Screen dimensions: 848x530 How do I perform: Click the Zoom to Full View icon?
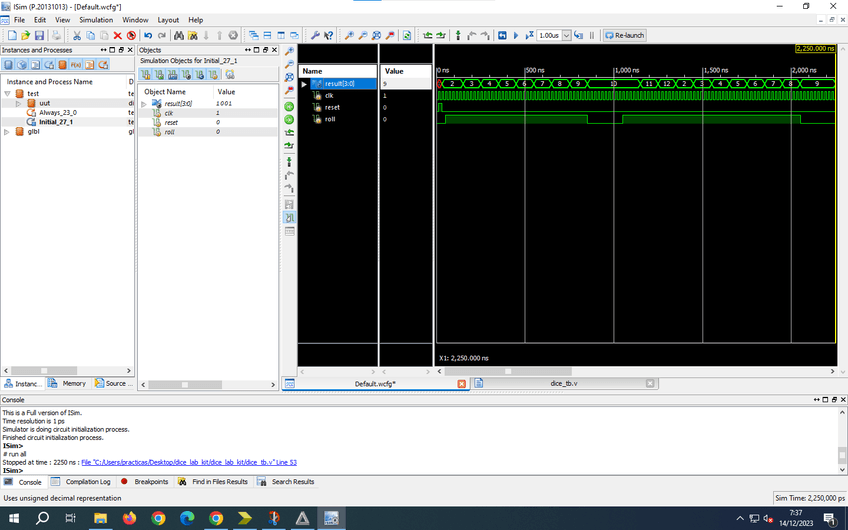pos(376,35)
